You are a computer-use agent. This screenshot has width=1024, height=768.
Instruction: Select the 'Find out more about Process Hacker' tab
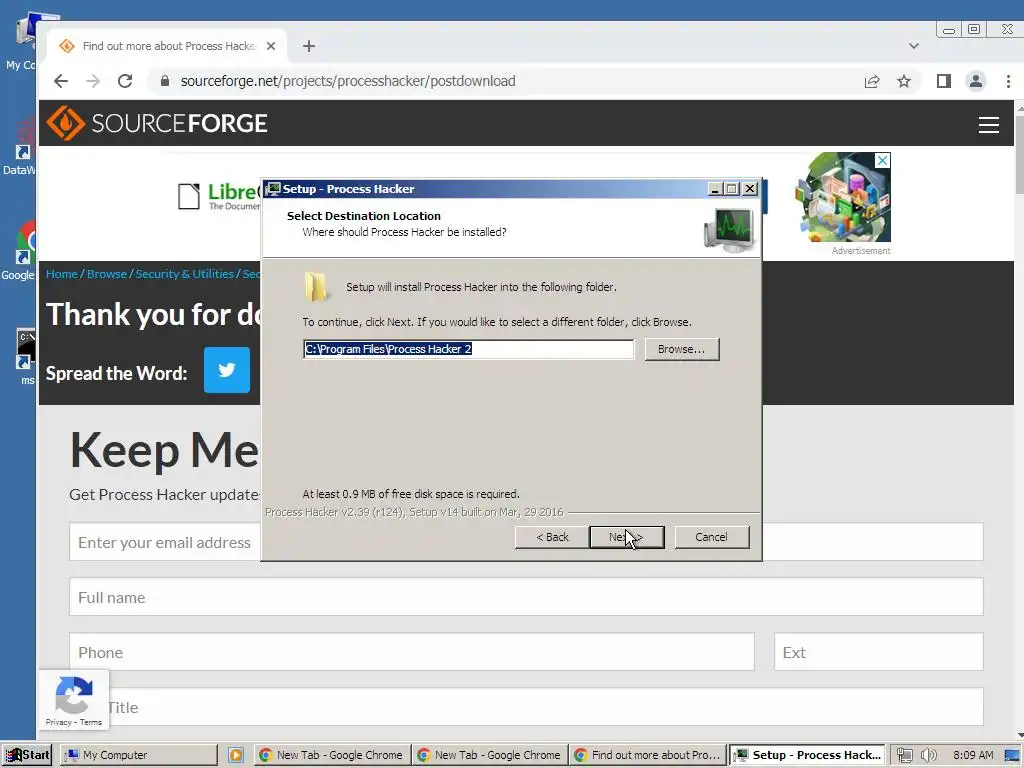tap(167, 46)
